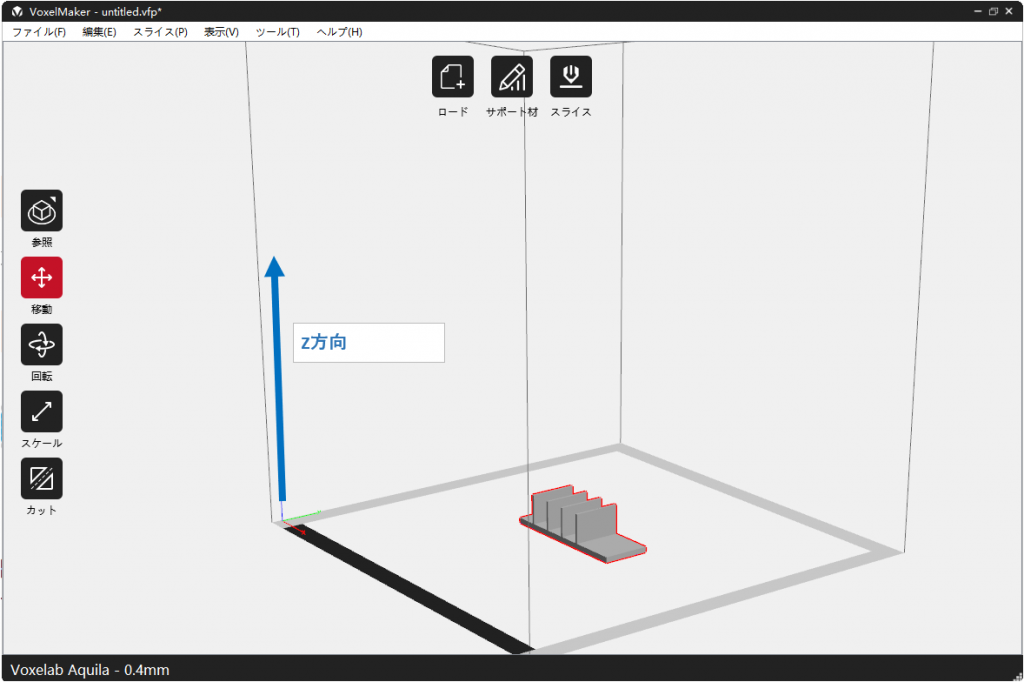Close the VoxelMaker window

pyautogui.click(x=1008, y=11)
